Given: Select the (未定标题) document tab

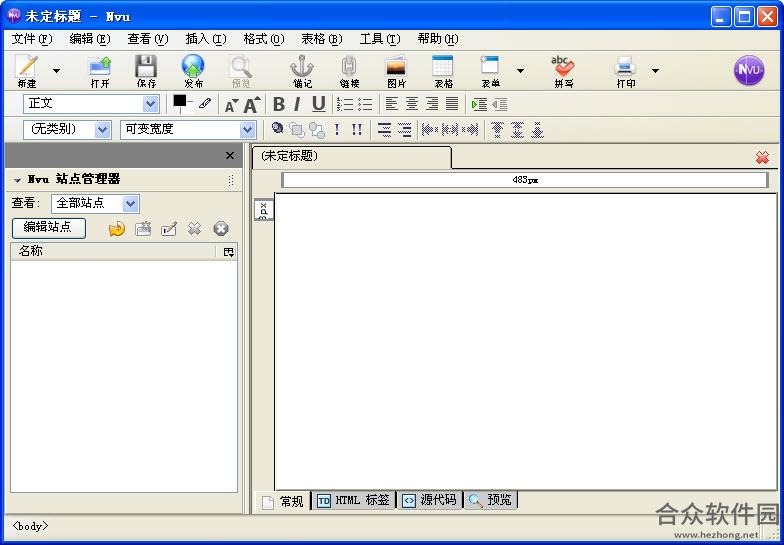Looking at the screenshot, I should (x=352, y=157).
